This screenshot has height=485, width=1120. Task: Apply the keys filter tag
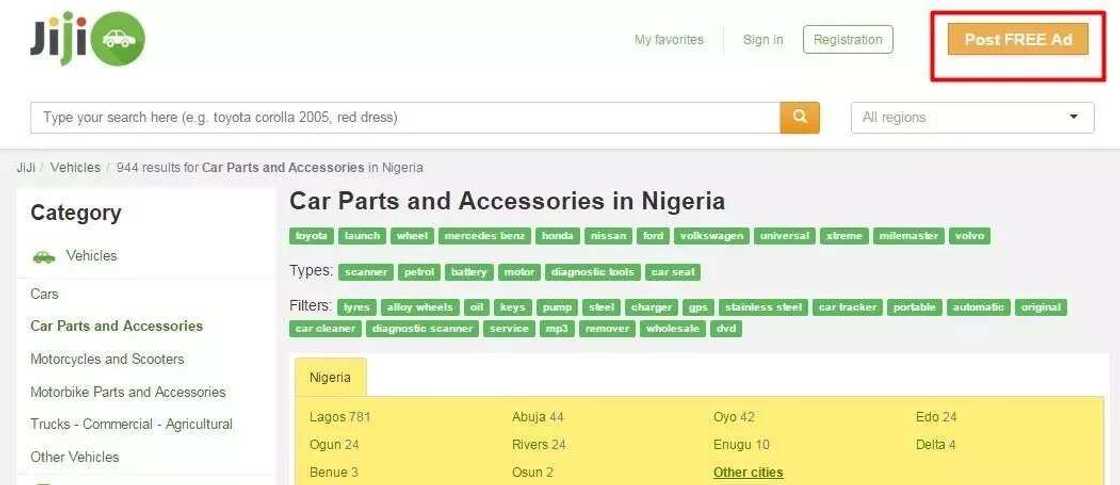point(512,307)
